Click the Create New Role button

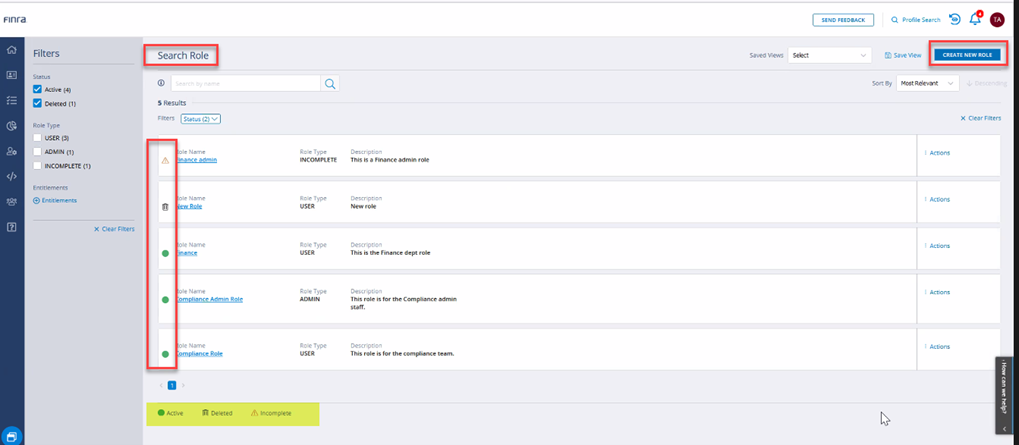coord(965,54)
